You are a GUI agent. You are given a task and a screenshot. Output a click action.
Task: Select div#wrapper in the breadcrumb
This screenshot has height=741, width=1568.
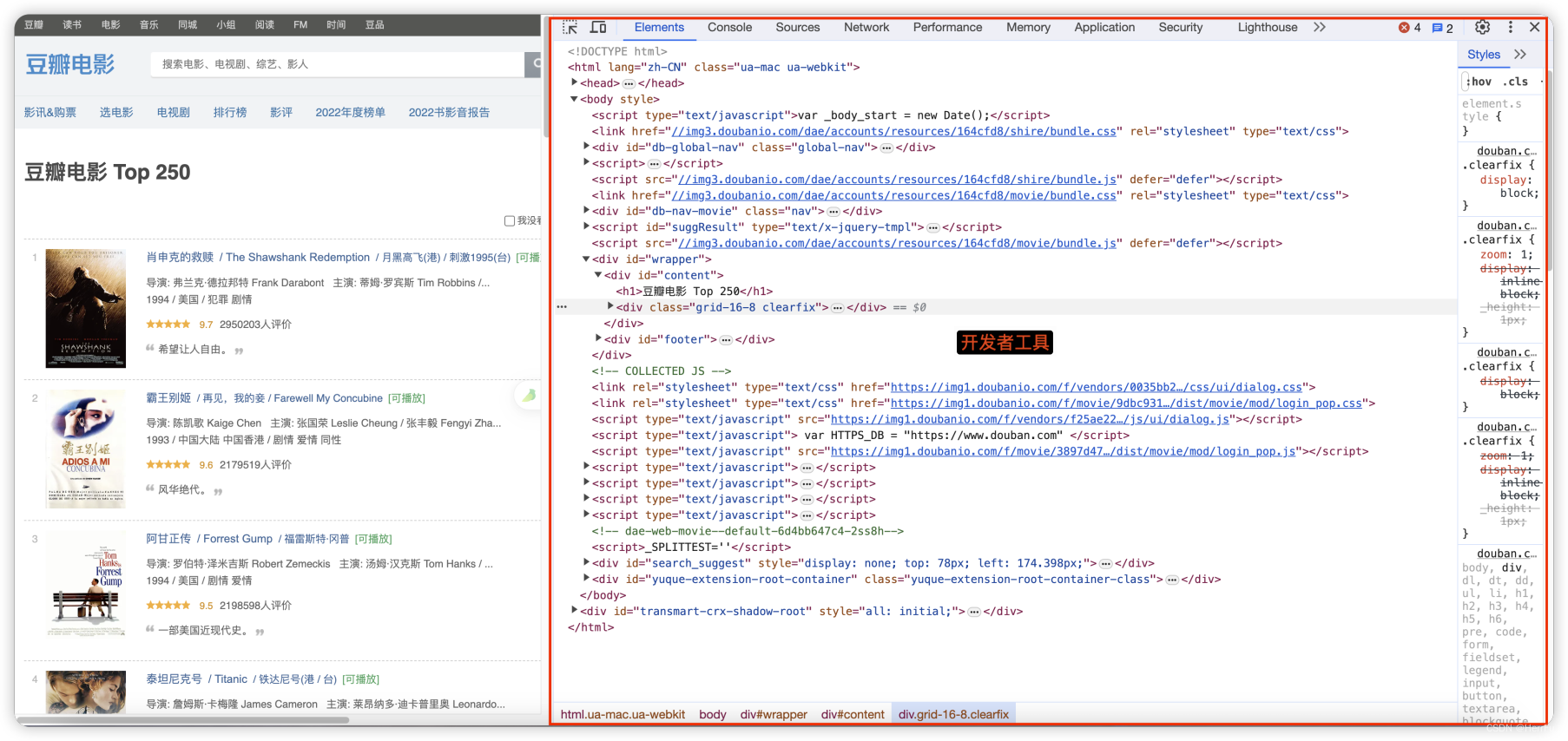pyautogui.click(x=774, y=714)
